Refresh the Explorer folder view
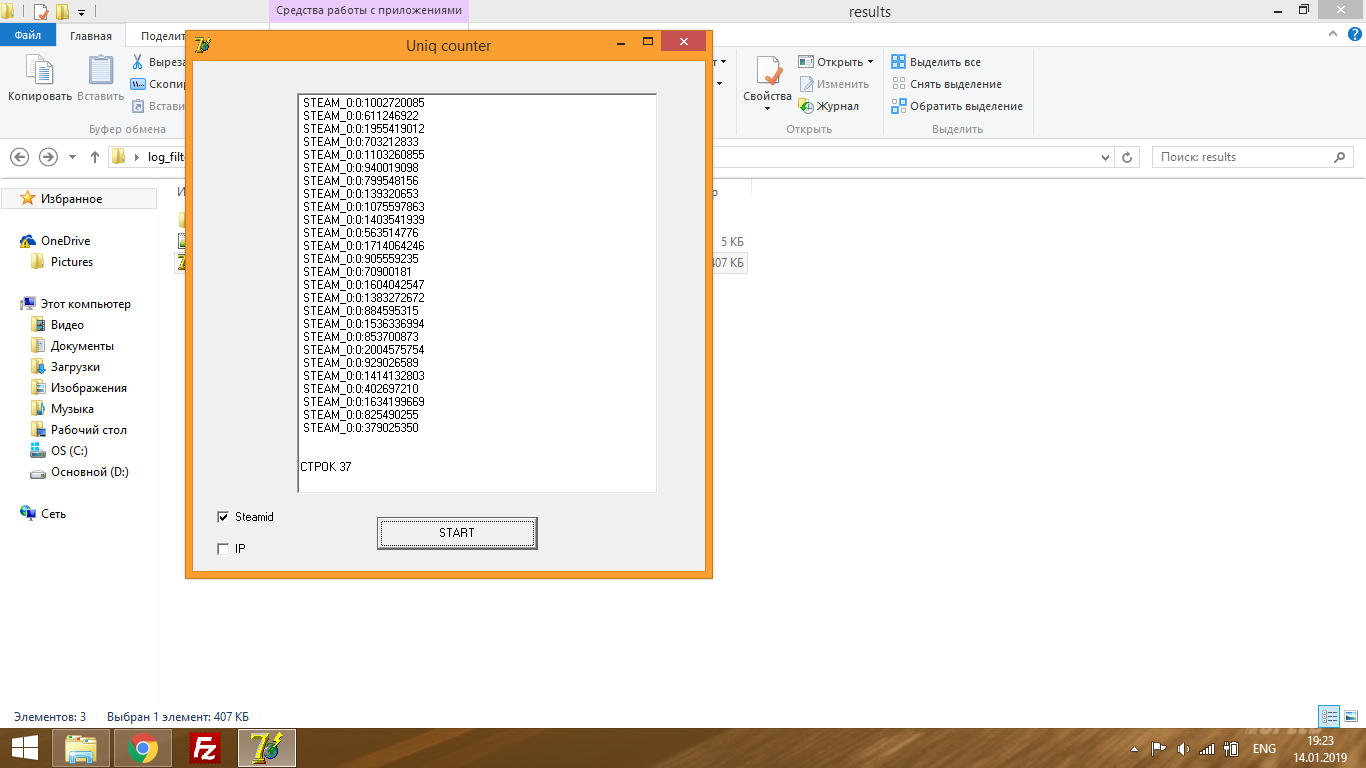Viewport: 1366px width, 768px height. coord(1128,157)
